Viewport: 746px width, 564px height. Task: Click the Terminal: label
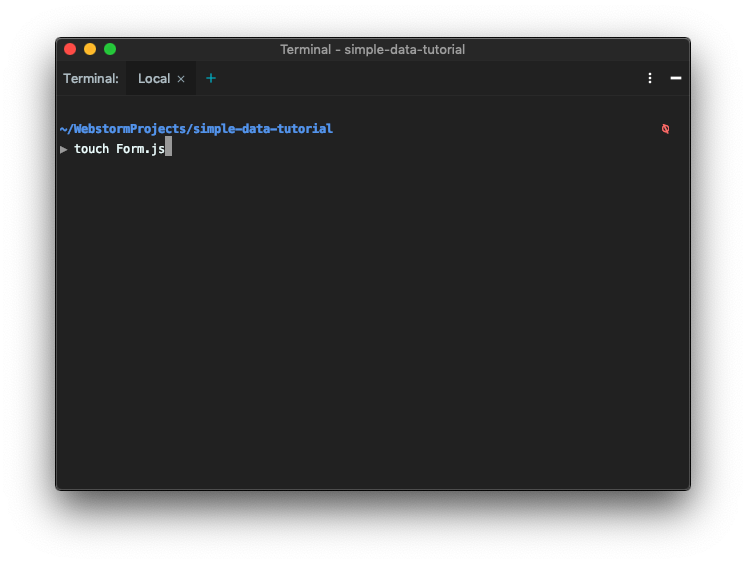point(91,79)
